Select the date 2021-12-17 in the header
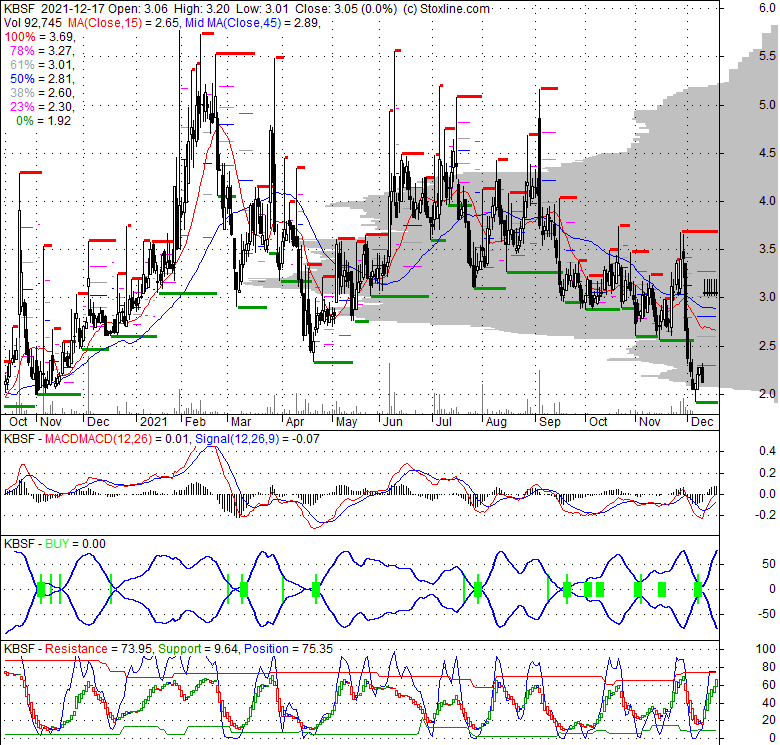This screenshot has height=745, width=780. pyautogui.click(x=72, y=9)
